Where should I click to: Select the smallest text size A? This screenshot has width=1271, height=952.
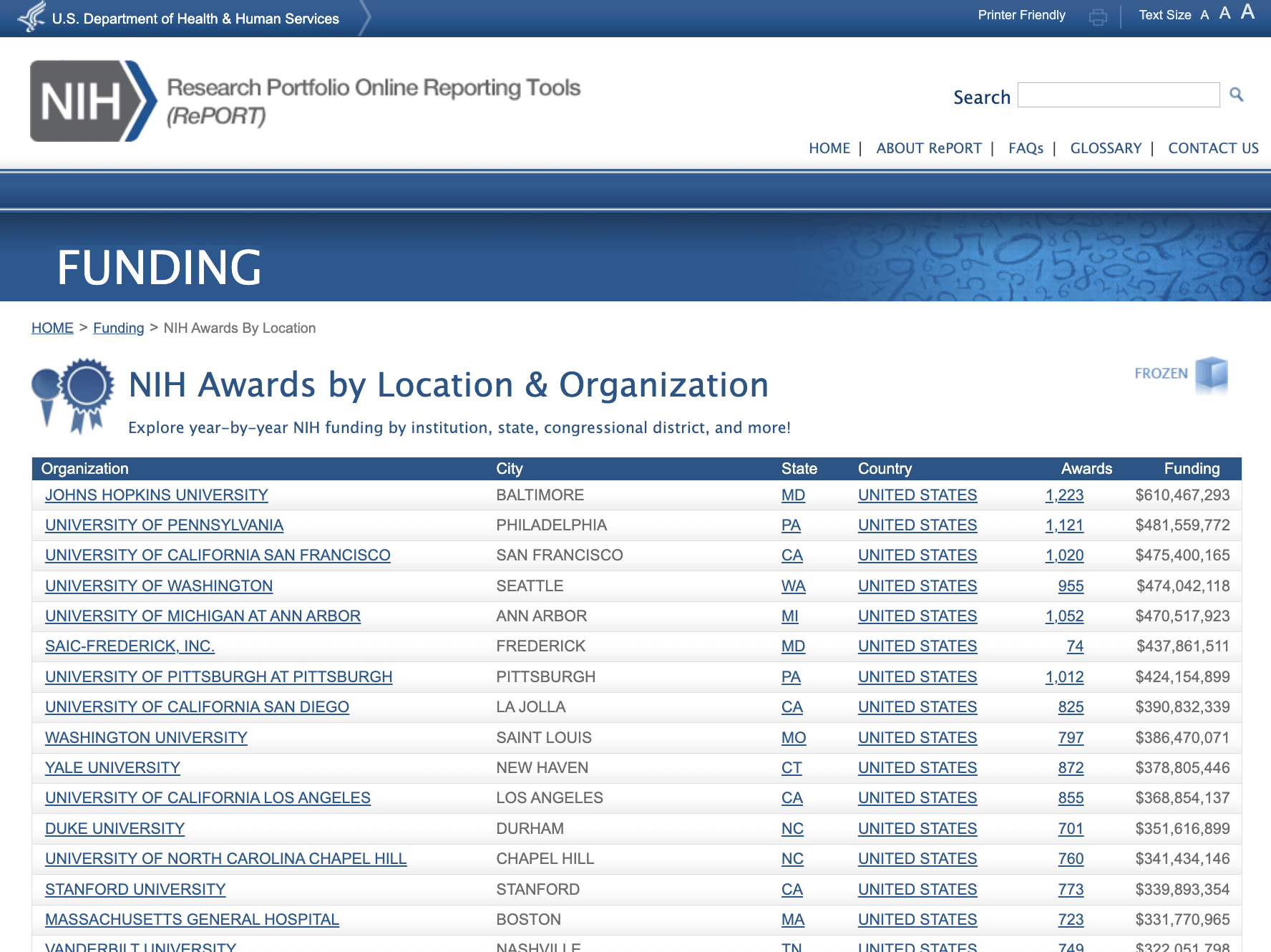(x=1204, y=16)
